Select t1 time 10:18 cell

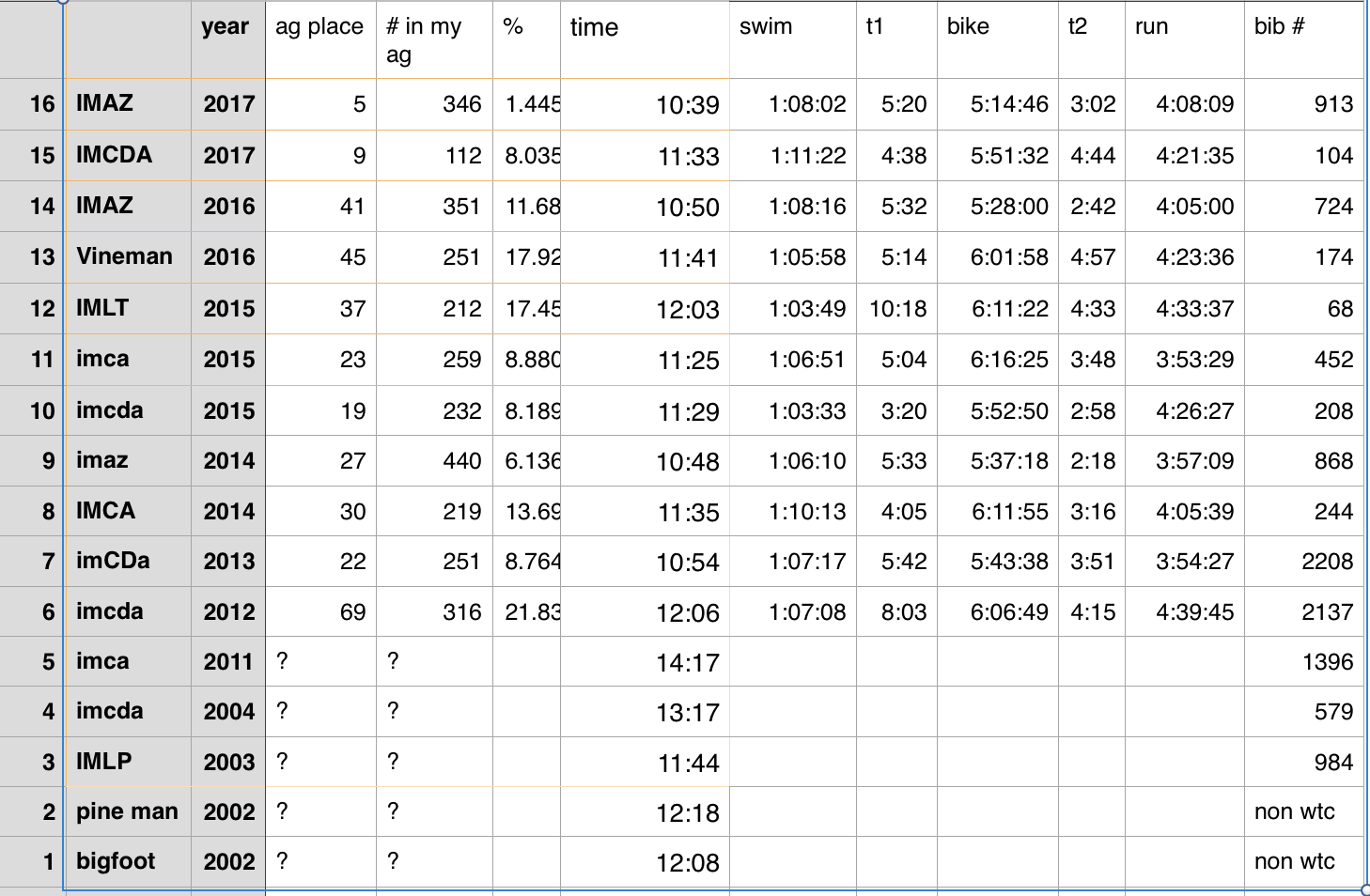coord(896,308)
